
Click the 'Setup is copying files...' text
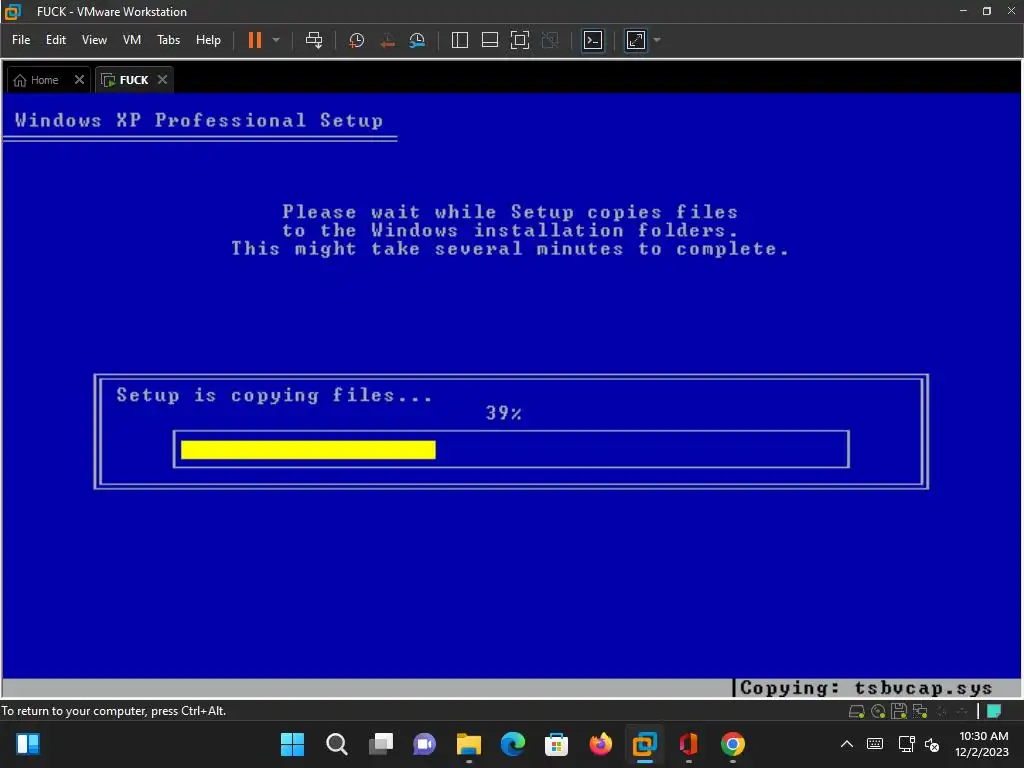tap(274, 395)
